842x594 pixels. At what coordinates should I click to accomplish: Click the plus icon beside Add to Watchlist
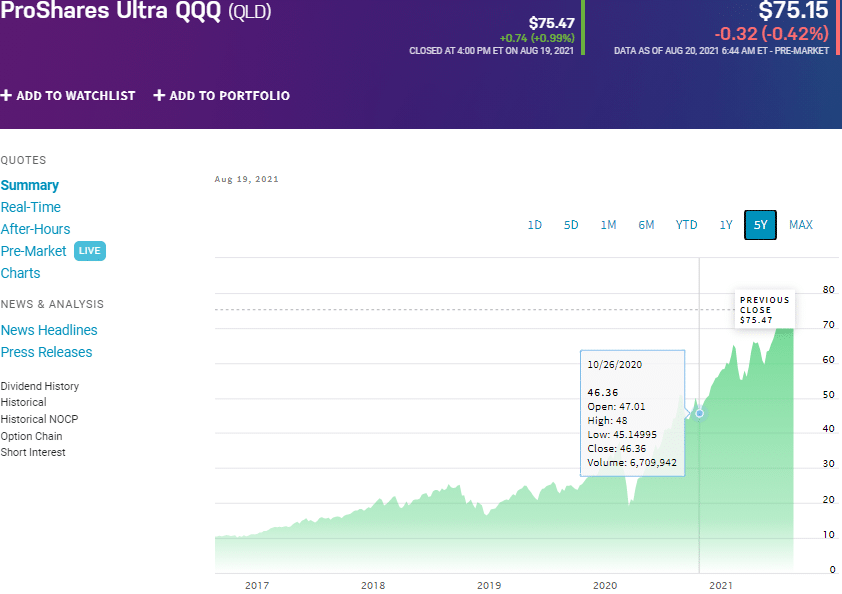6,96
